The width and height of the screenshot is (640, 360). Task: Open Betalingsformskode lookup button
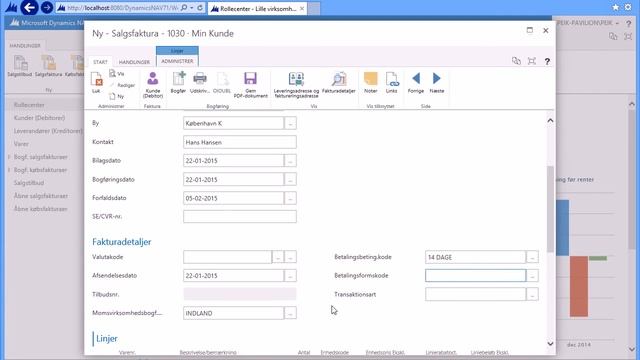tap(532, 276)
